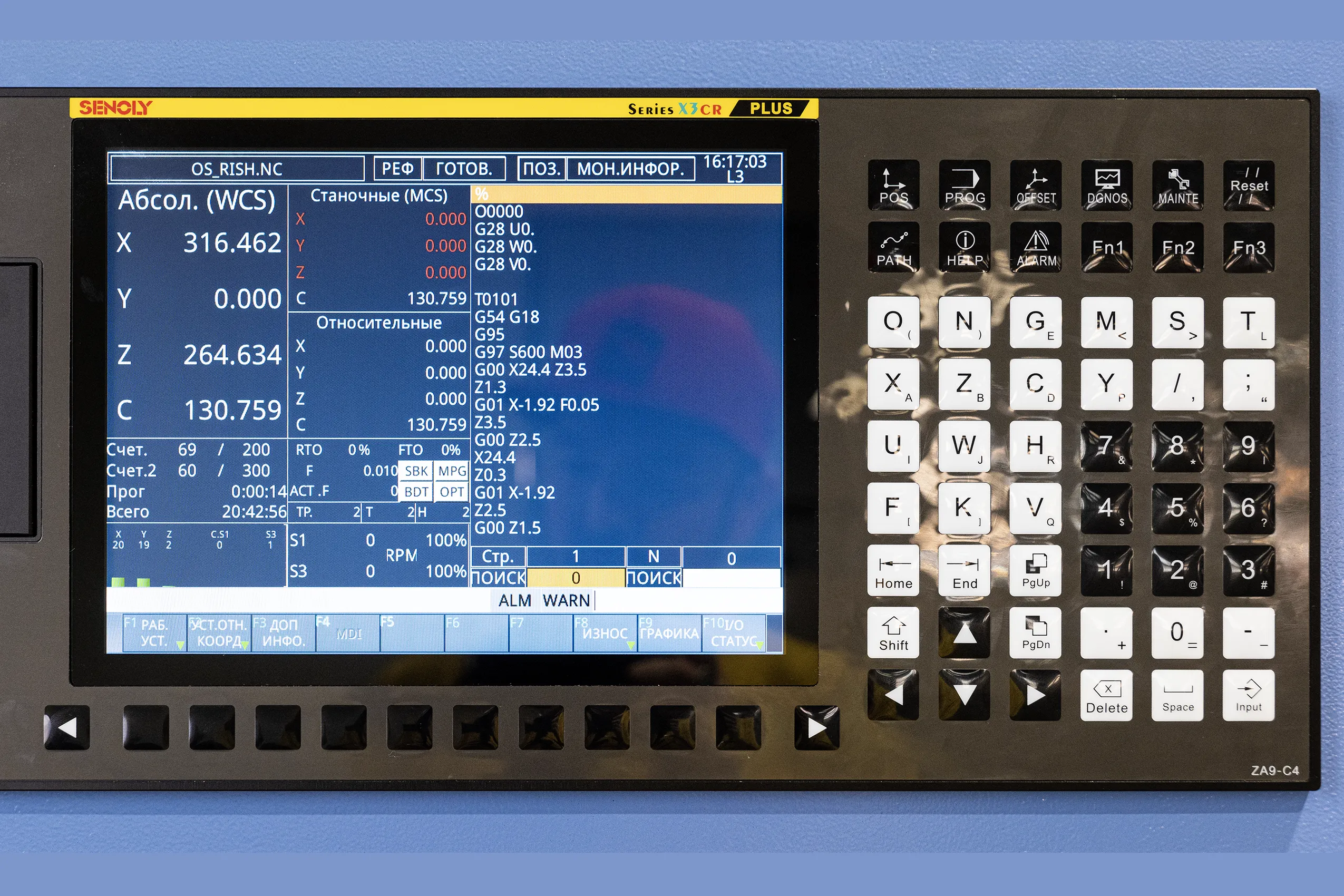Select the T0101 program line

click(x=496, y=299)
